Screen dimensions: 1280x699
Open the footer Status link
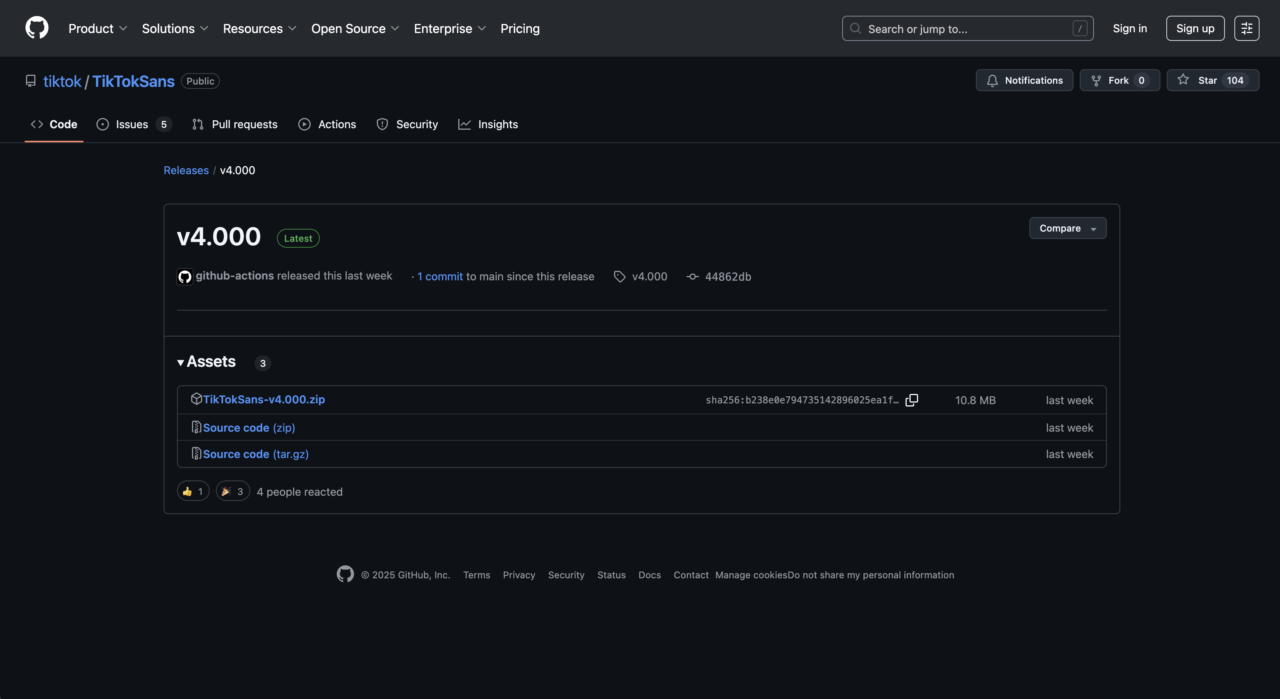coord(612,575)
